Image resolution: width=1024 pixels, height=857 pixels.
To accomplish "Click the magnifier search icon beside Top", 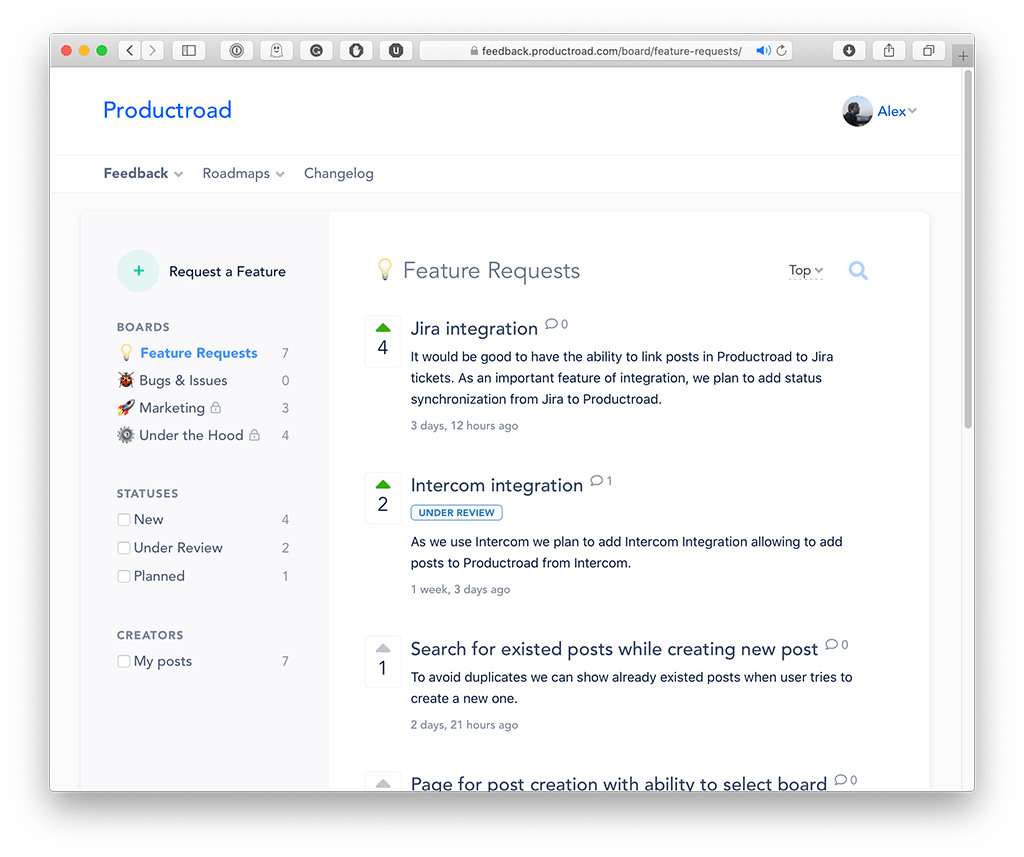I will click(x=858, y=270).
